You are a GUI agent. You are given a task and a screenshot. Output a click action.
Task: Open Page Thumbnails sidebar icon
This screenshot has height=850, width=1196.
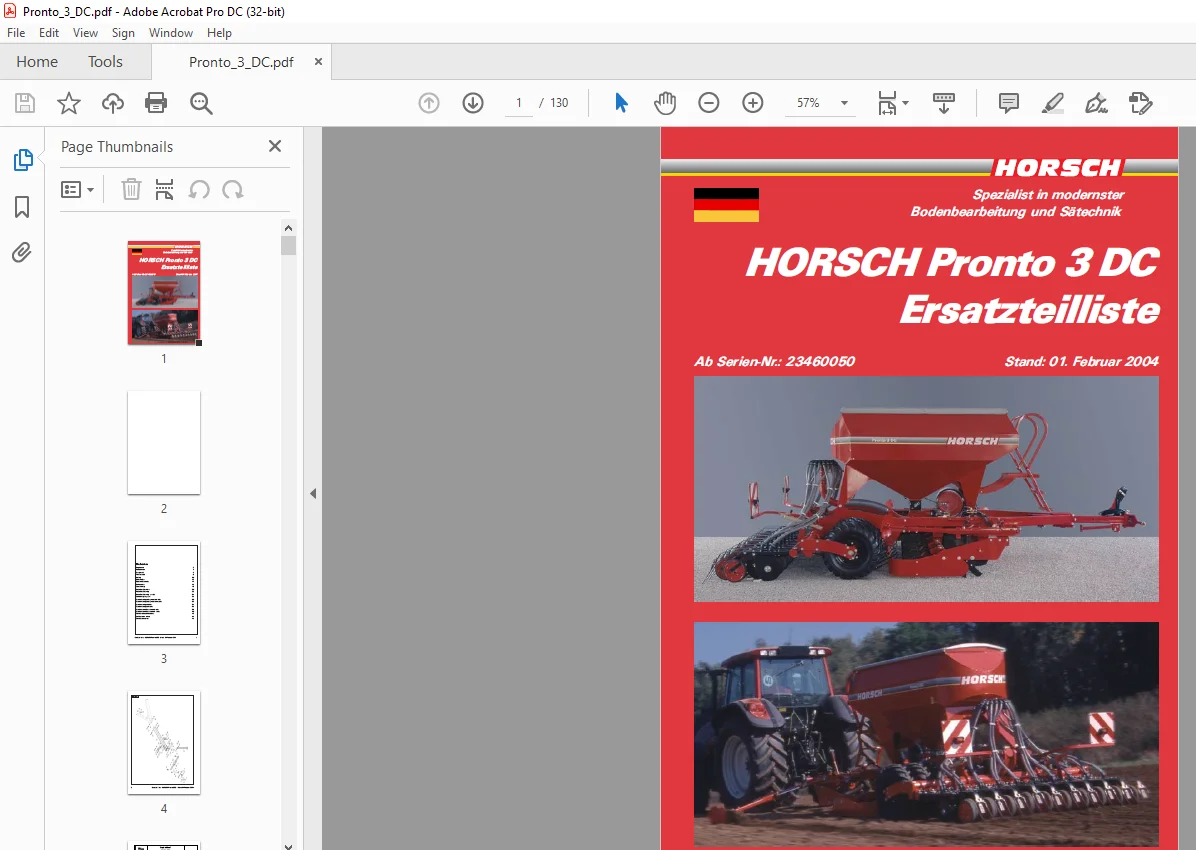(x=23, y=160)
